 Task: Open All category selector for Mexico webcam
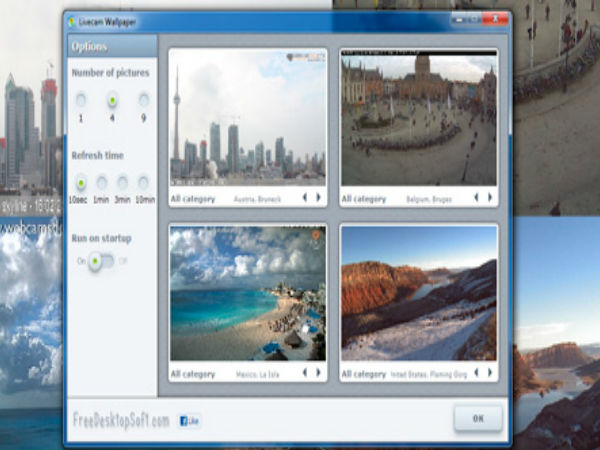point(193,375)
